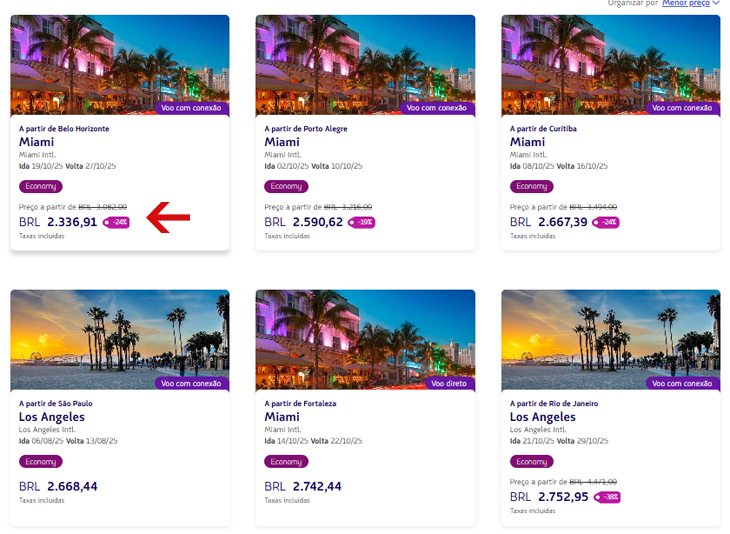Click Voo com conexão label on Curitiba card

(x=683, y=108)
